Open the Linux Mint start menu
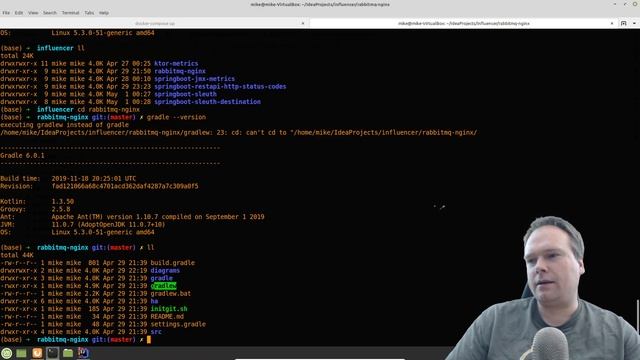This screenshot has height=360, width=640. tap(7, 353)
